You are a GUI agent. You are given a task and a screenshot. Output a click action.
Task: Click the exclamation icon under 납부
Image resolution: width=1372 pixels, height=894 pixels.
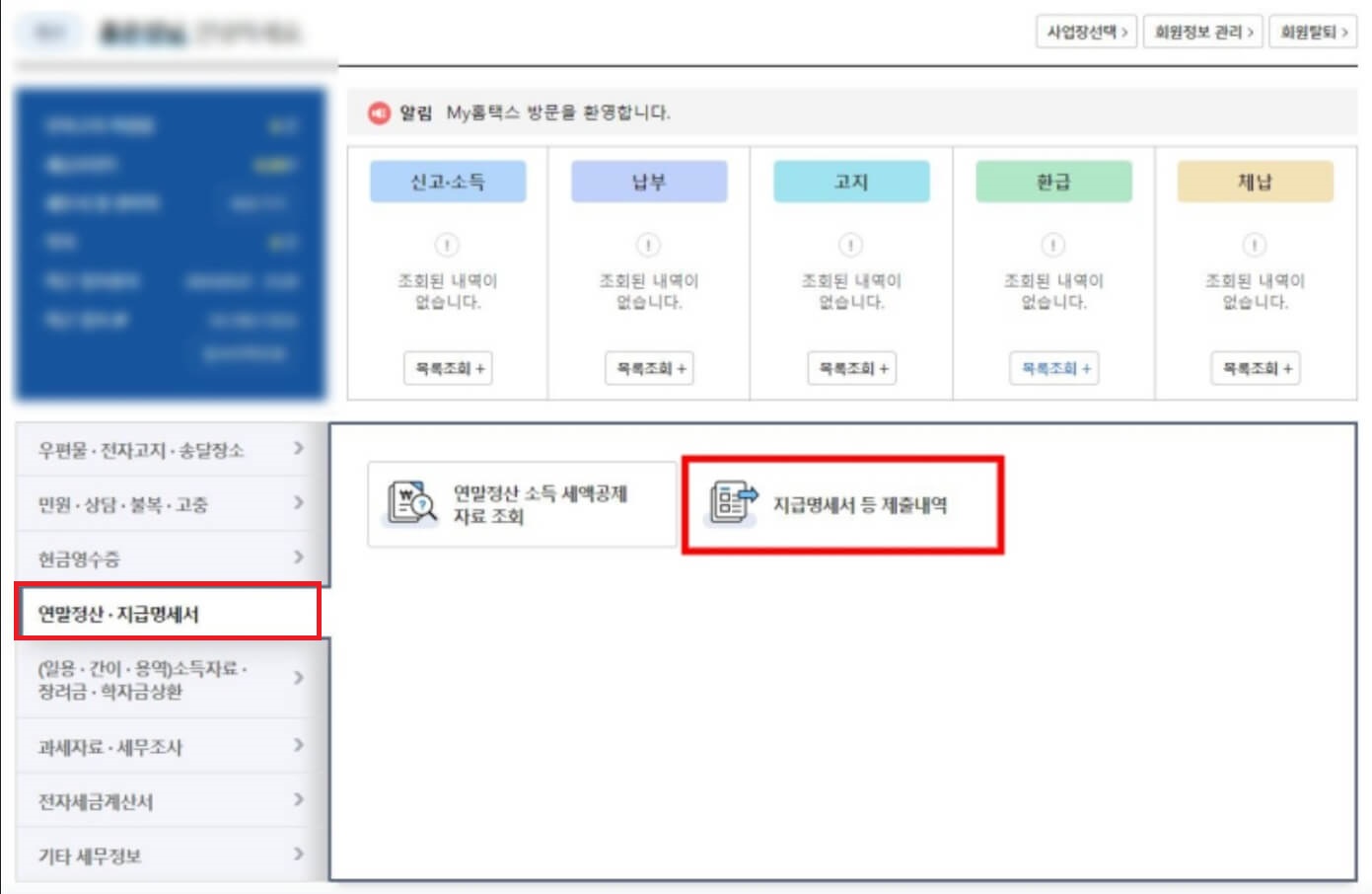649,245
